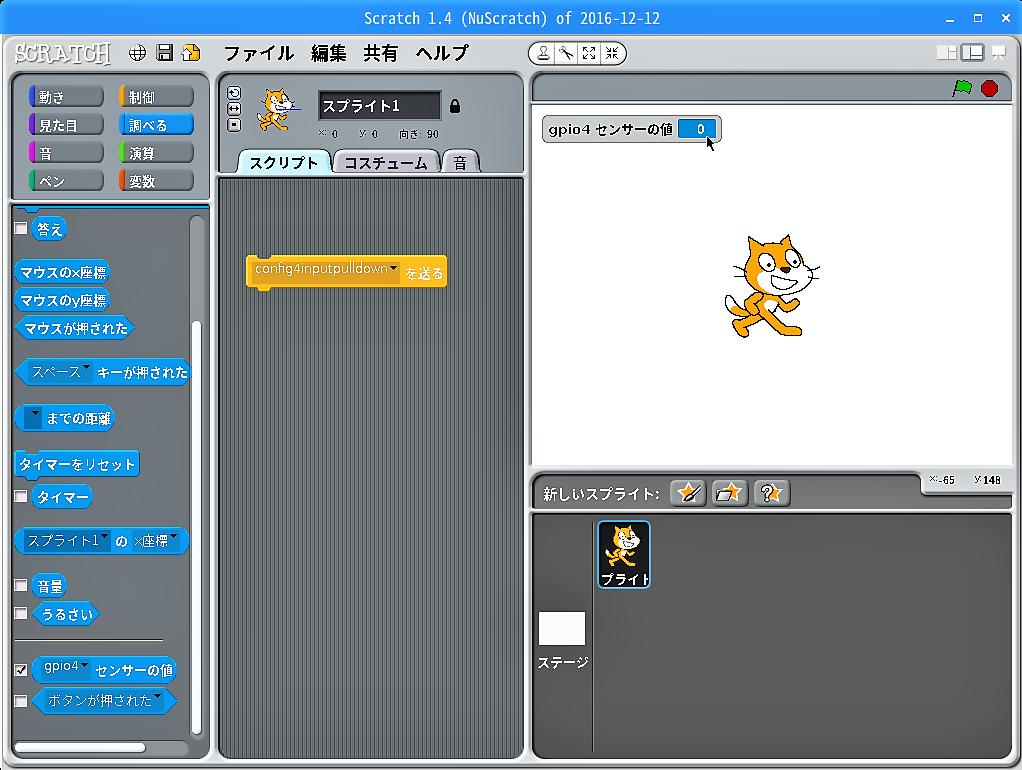Show the 調べる block category
The image size is (1022, 770).
[156, 125]
